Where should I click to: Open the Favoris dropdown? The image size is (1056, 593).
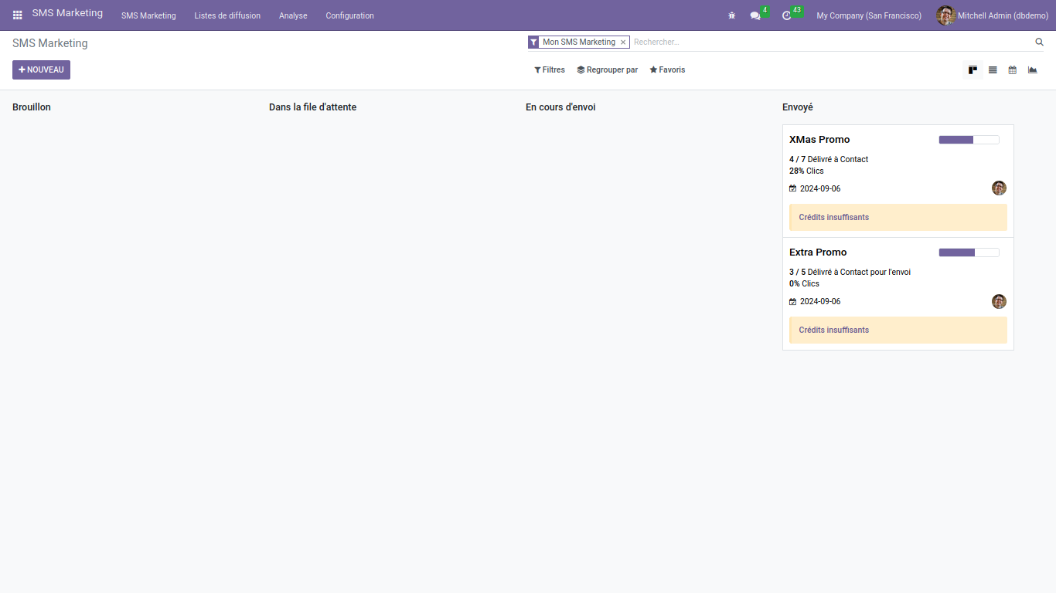[667, 70]
